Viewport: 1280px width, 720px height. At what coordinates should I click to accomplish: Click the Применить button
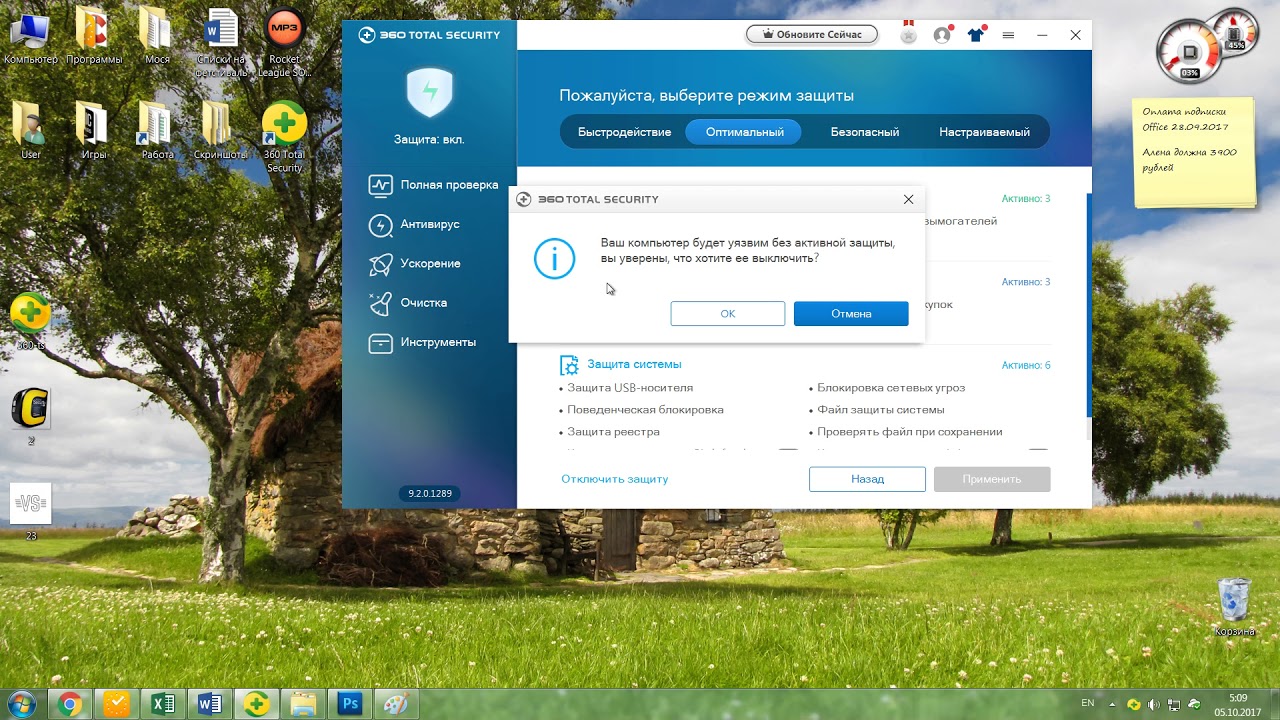pyautogui.click(x=992, y=479)
